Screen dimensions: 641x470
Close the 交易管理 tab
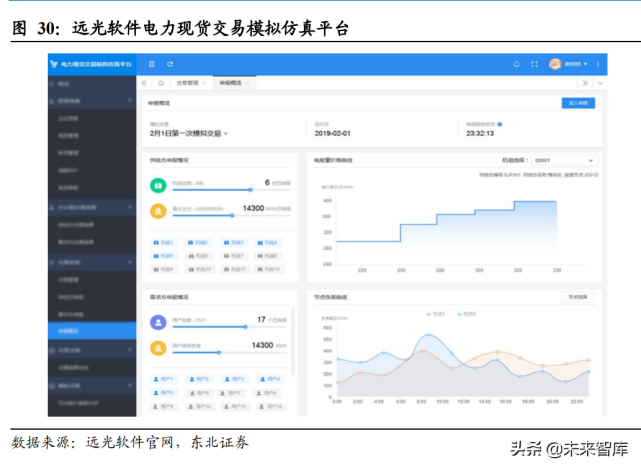tap(204, 83)
